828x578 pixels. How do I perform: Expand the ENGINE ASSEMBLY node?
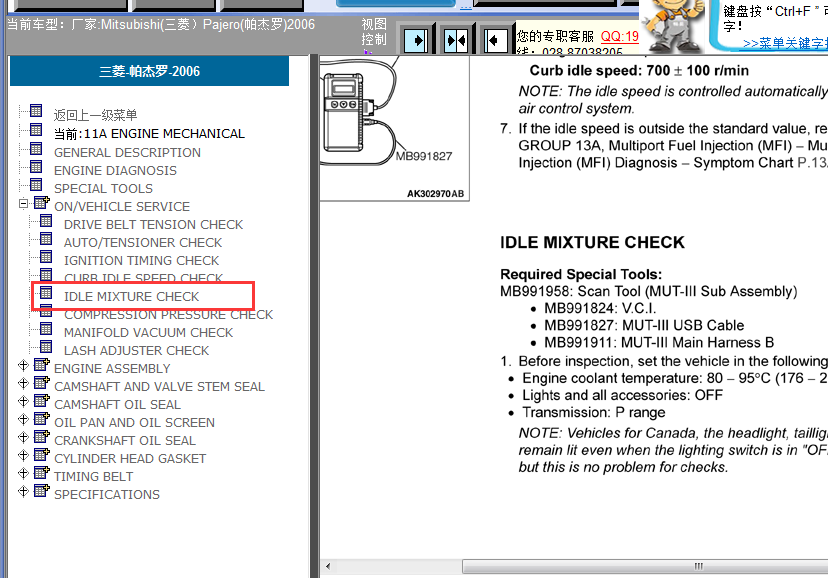click(x=23, y=365)
